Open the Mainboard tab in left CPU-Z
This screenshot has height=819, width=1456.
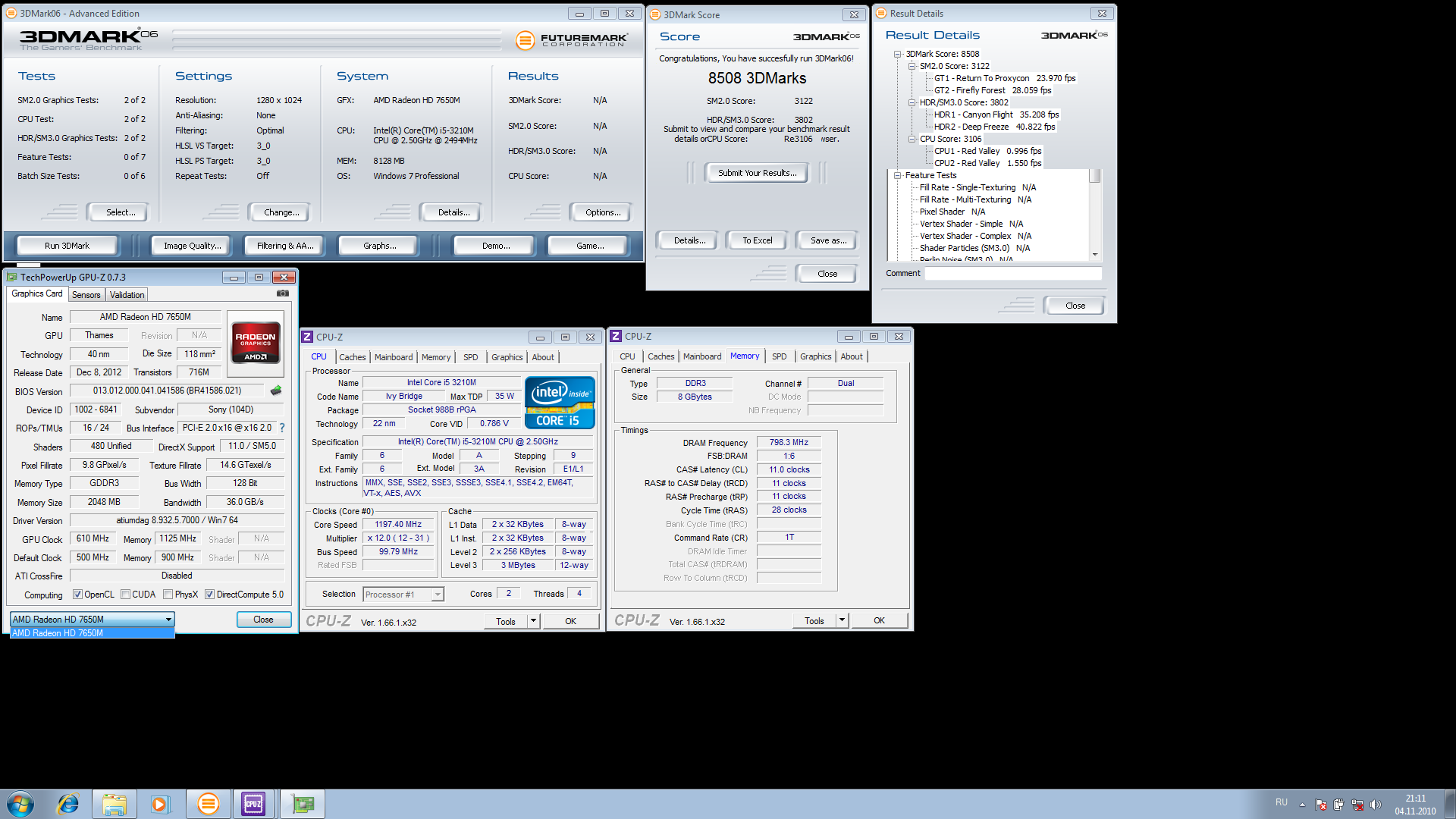tap(394, 357)
